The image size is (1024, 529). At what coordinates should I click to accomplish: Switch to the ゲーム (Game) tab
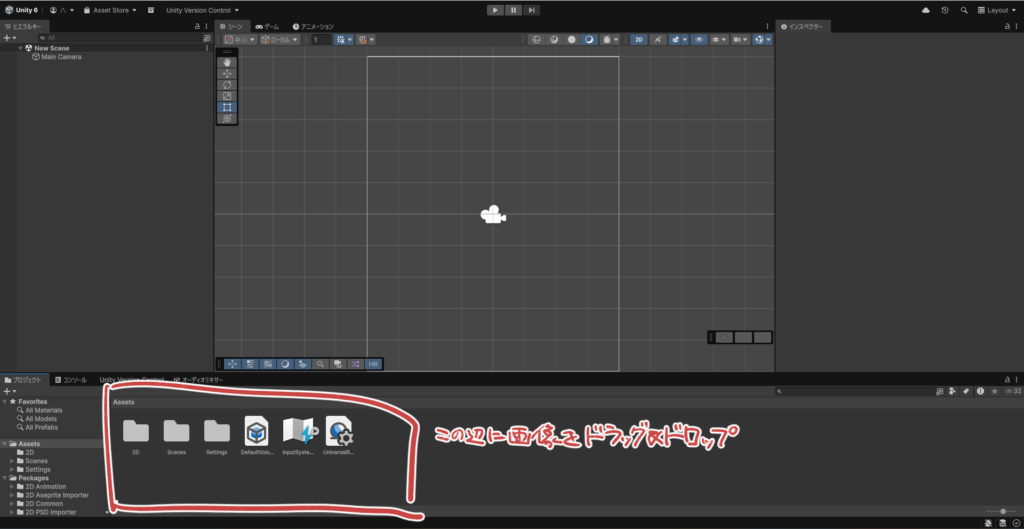[267, 27]
